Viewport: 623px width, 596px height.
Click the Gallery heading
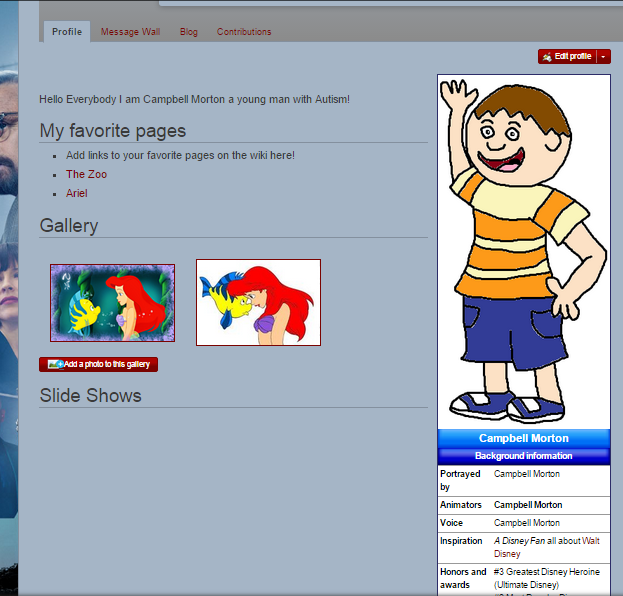pyautogui.click(x=69, y=226)
